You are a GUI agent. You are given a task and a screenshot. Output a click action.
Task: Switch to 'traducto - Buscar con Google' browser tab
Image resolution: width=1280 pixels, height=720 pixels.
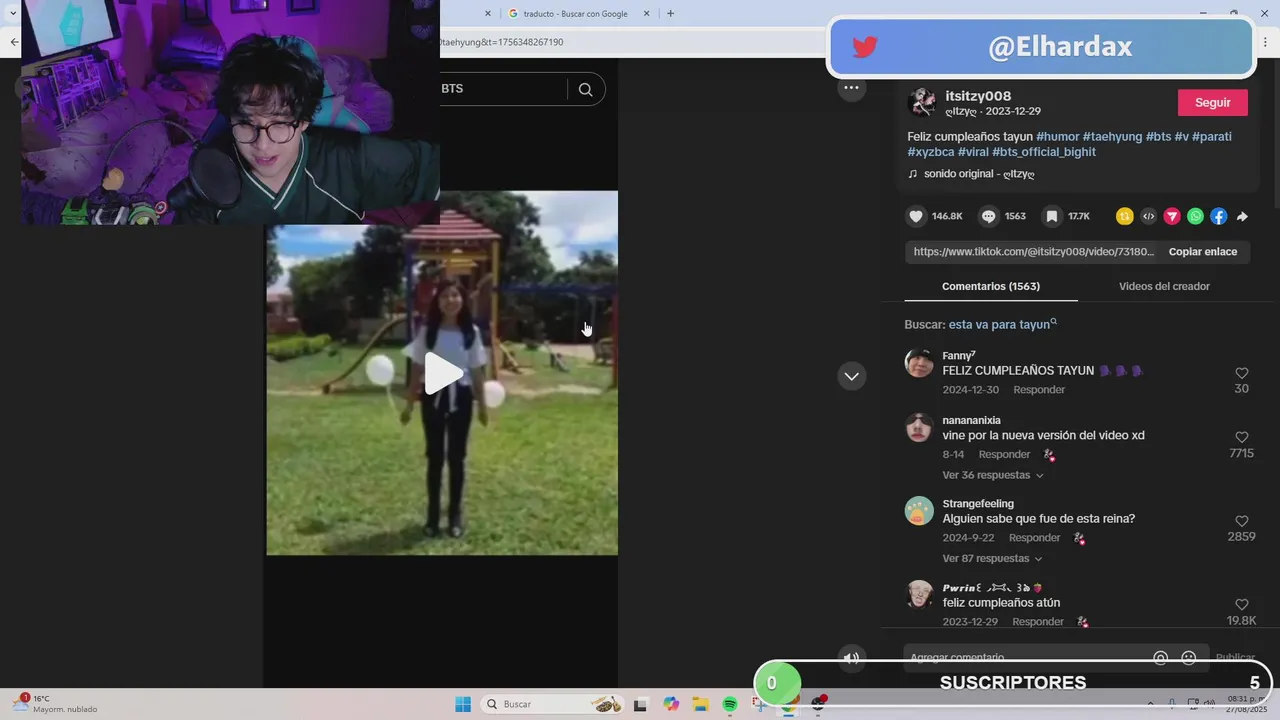(x=575, y=14)
